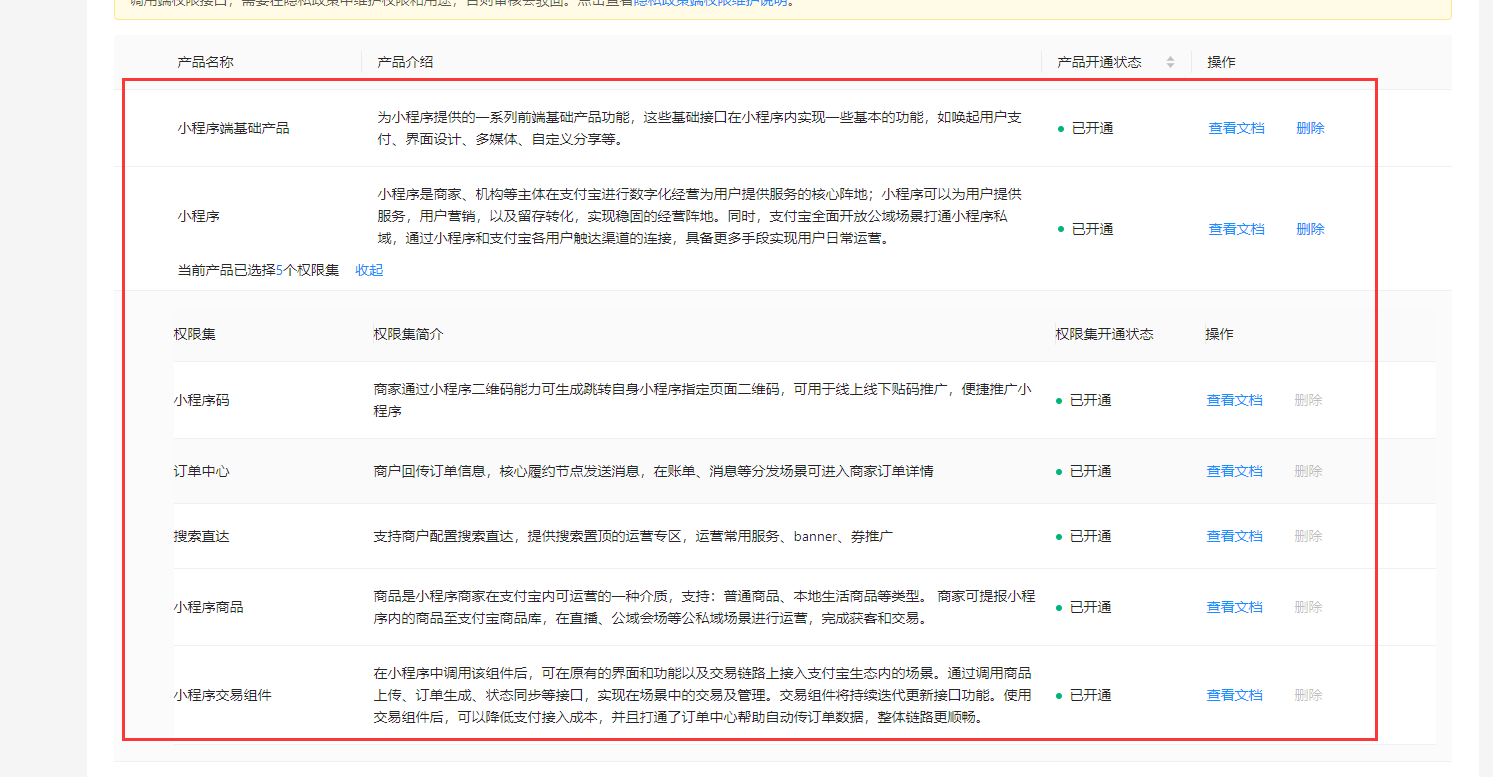Open 查看文档 for 小程序端基础产品

pos(1236,128)
